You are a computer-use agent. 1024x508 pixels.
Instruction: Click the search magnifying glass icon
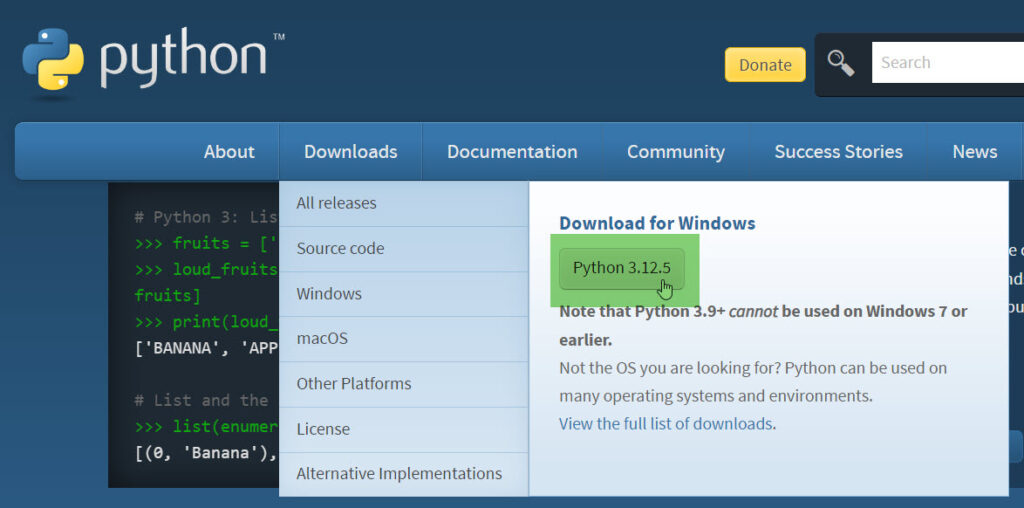click(x=841, y=63)
